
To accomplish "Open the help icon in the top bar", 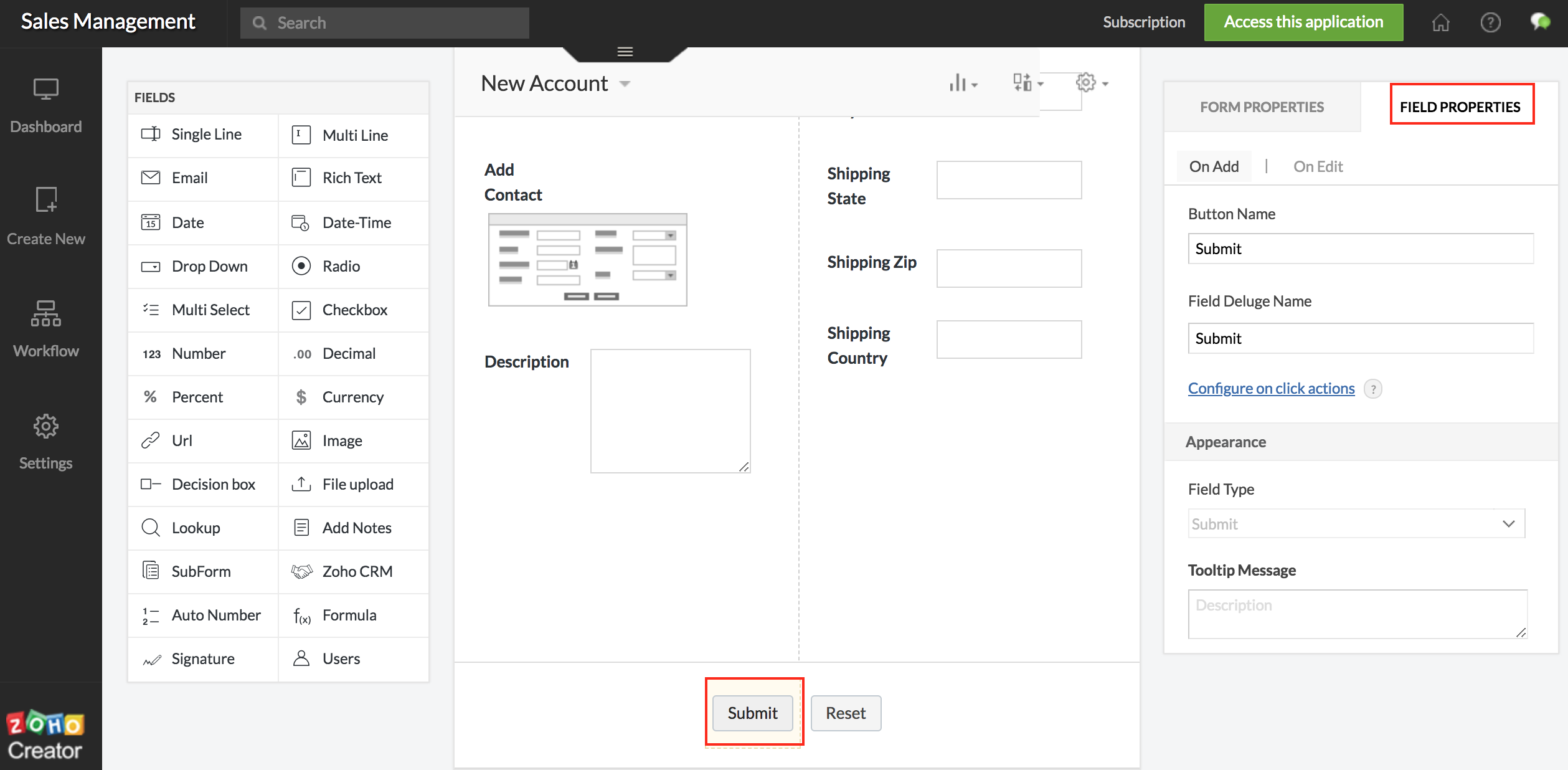I will (x=1491, y=22).
